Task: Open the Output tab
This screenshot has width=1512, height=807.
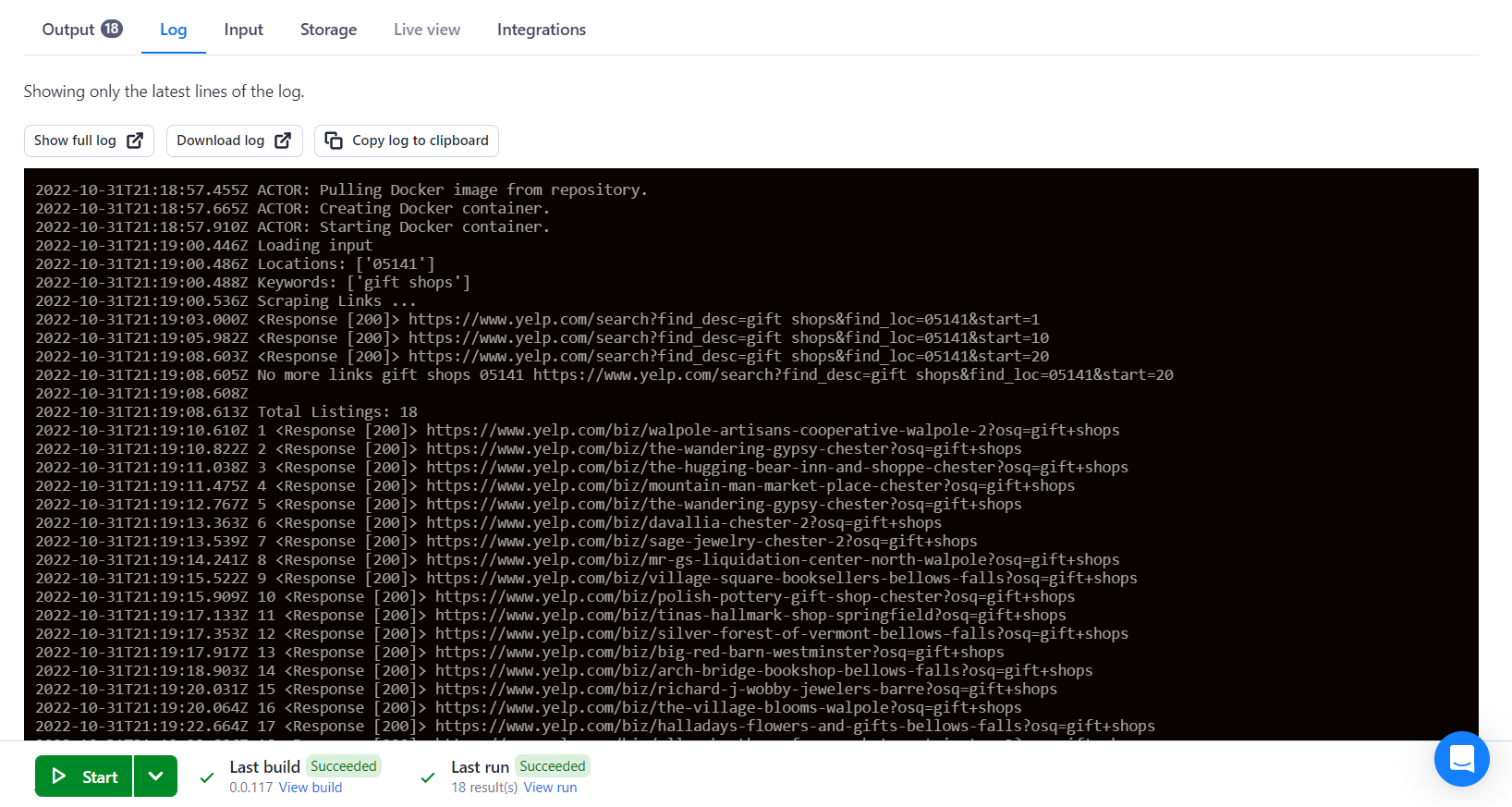Action: click(x=82, y=30)
